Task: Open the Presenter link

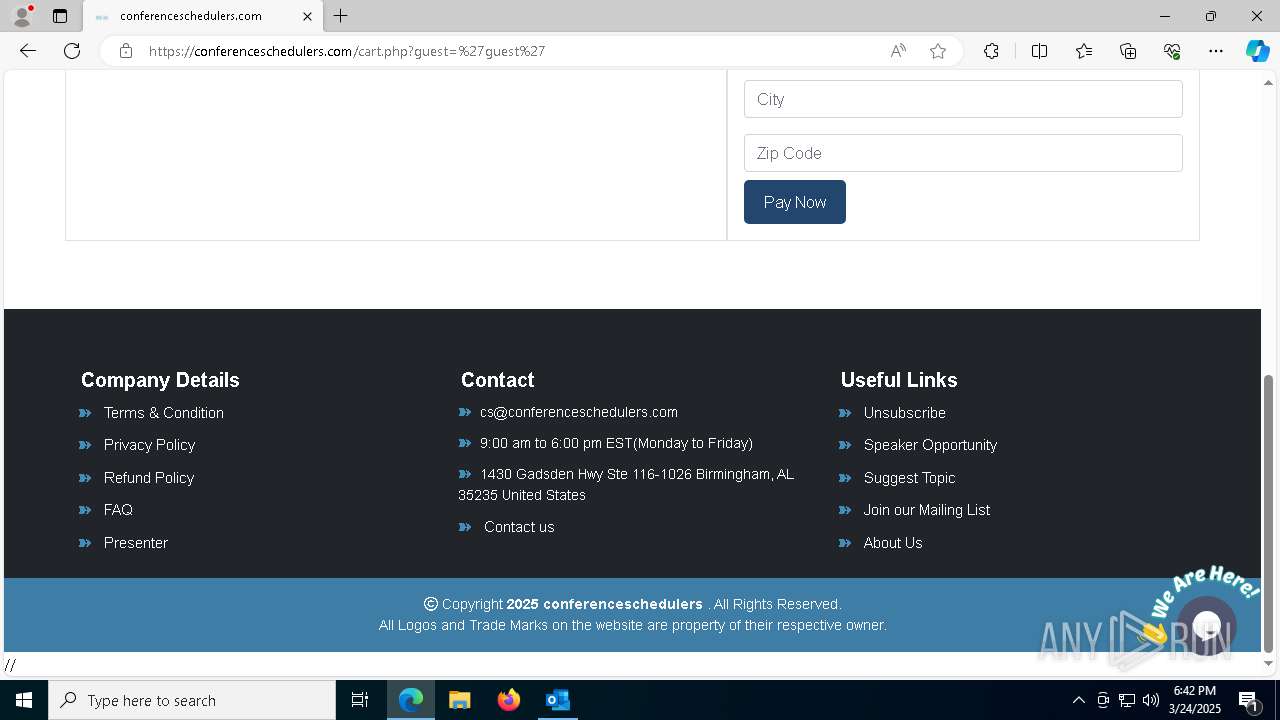Action: tap(136, 543)
